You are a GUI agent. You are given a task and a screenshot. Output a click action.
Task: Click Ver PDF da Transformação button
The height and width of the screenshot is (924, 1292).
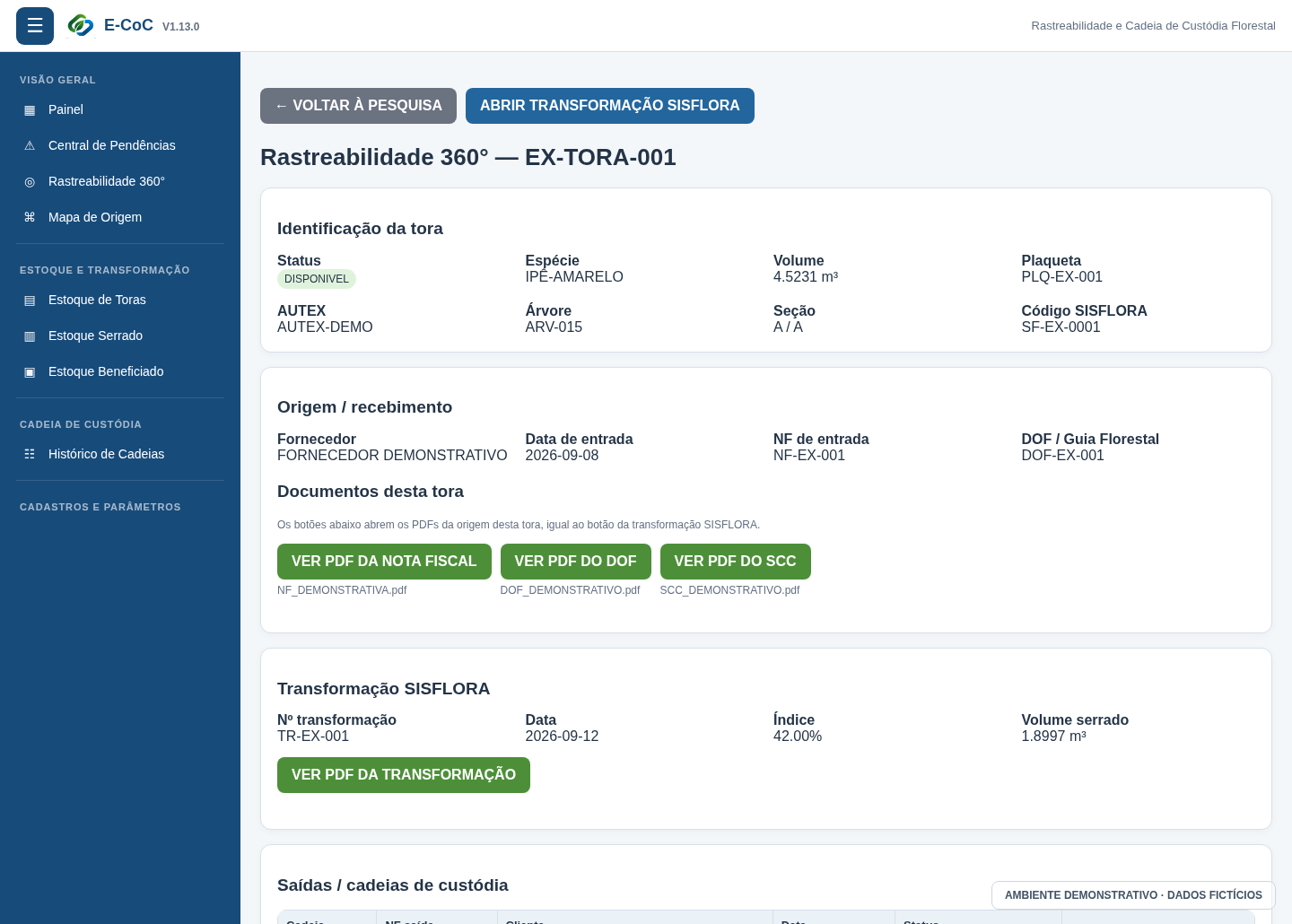pos(404,775)
